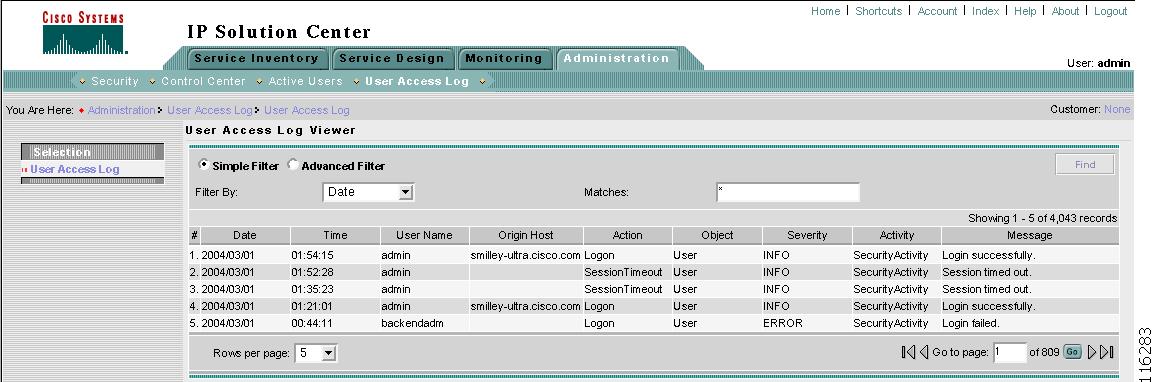Select the Administration tab
1155x382 pixels.
tap(617, 58)
